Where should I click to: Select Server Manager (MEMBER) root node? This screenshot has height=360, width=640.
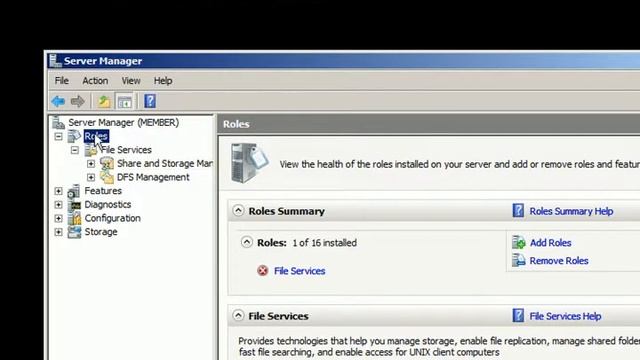[x=123, y=122]
